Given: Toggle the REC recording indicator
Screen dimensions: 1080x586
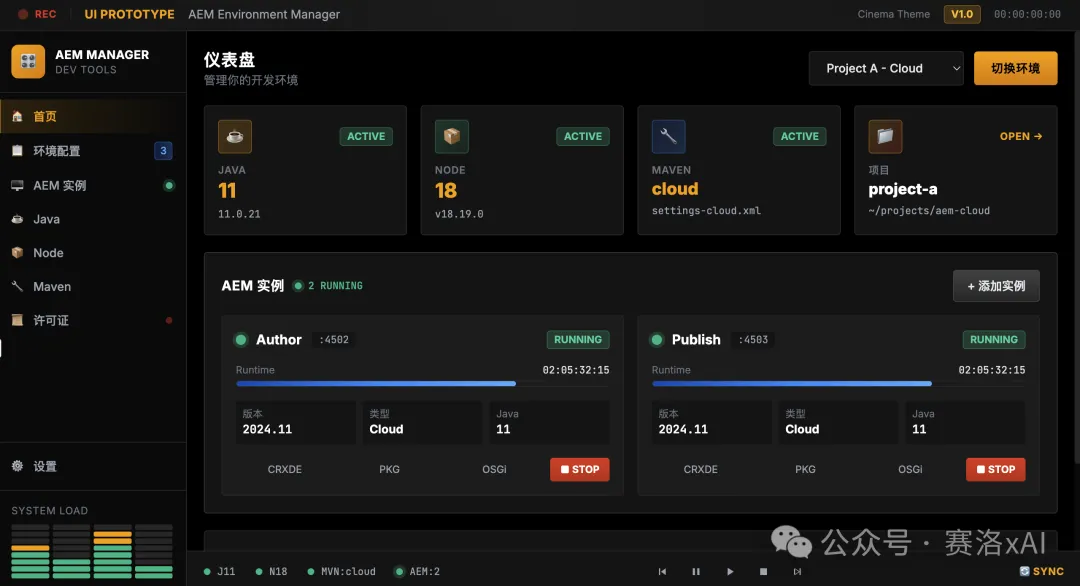Looking at the screenshot, I should (x=37, y=14).
